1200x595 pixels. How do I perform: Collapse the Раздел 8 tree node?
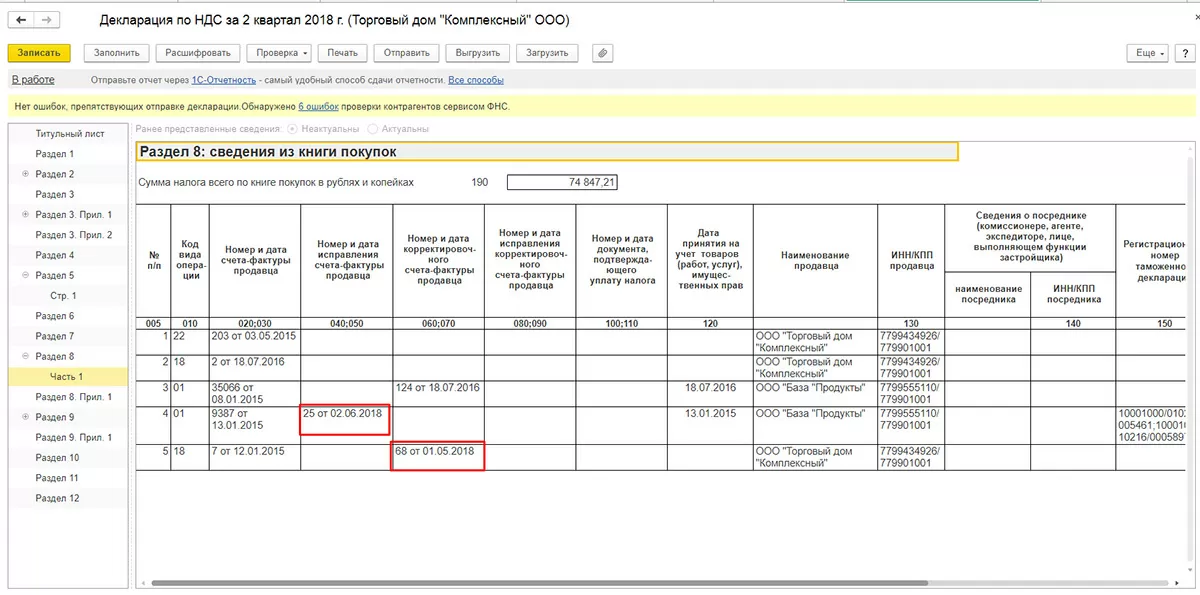[x=25, y=357]
